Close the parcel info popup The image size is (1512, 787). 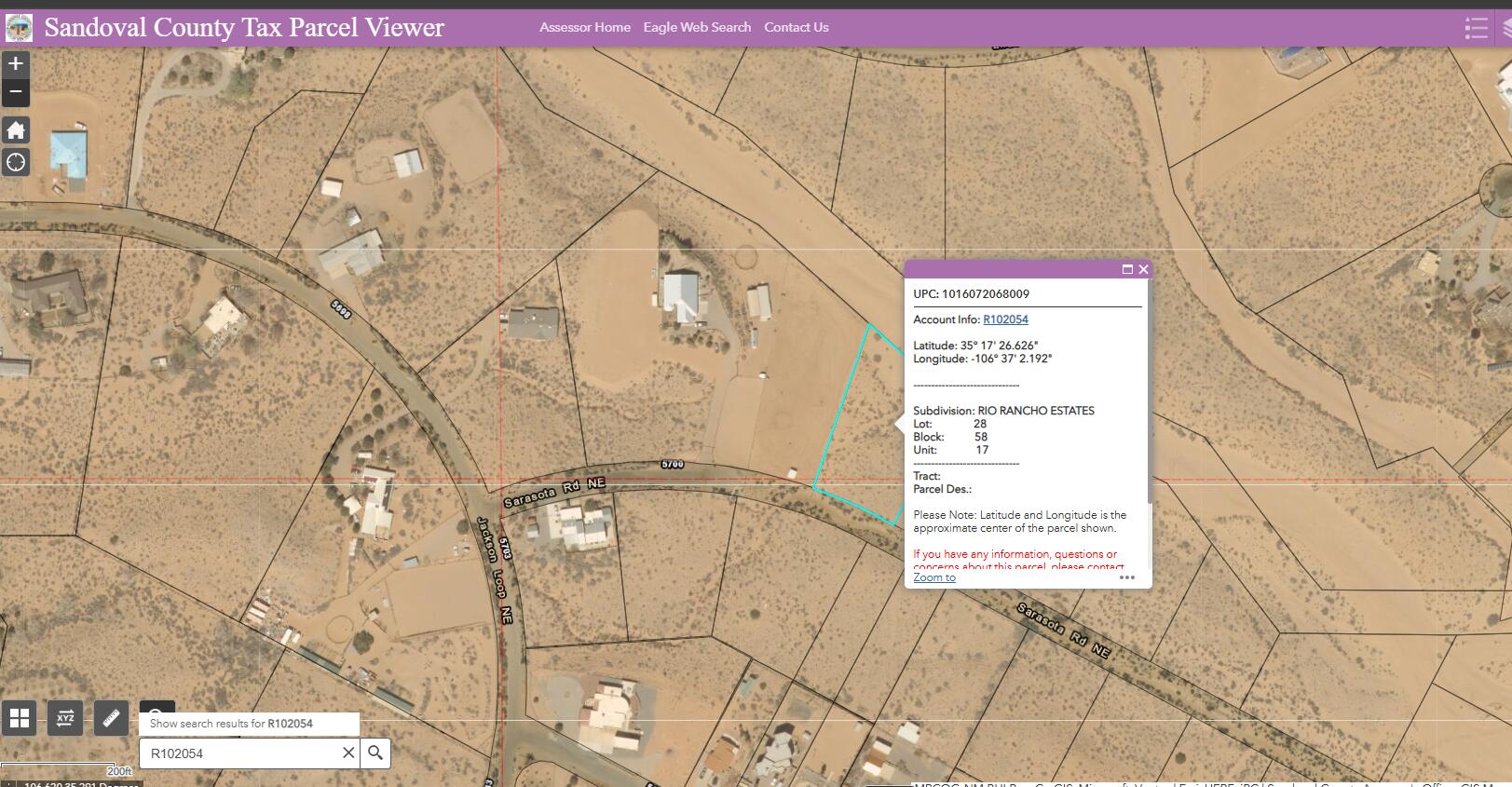(x=1143, y=269)
